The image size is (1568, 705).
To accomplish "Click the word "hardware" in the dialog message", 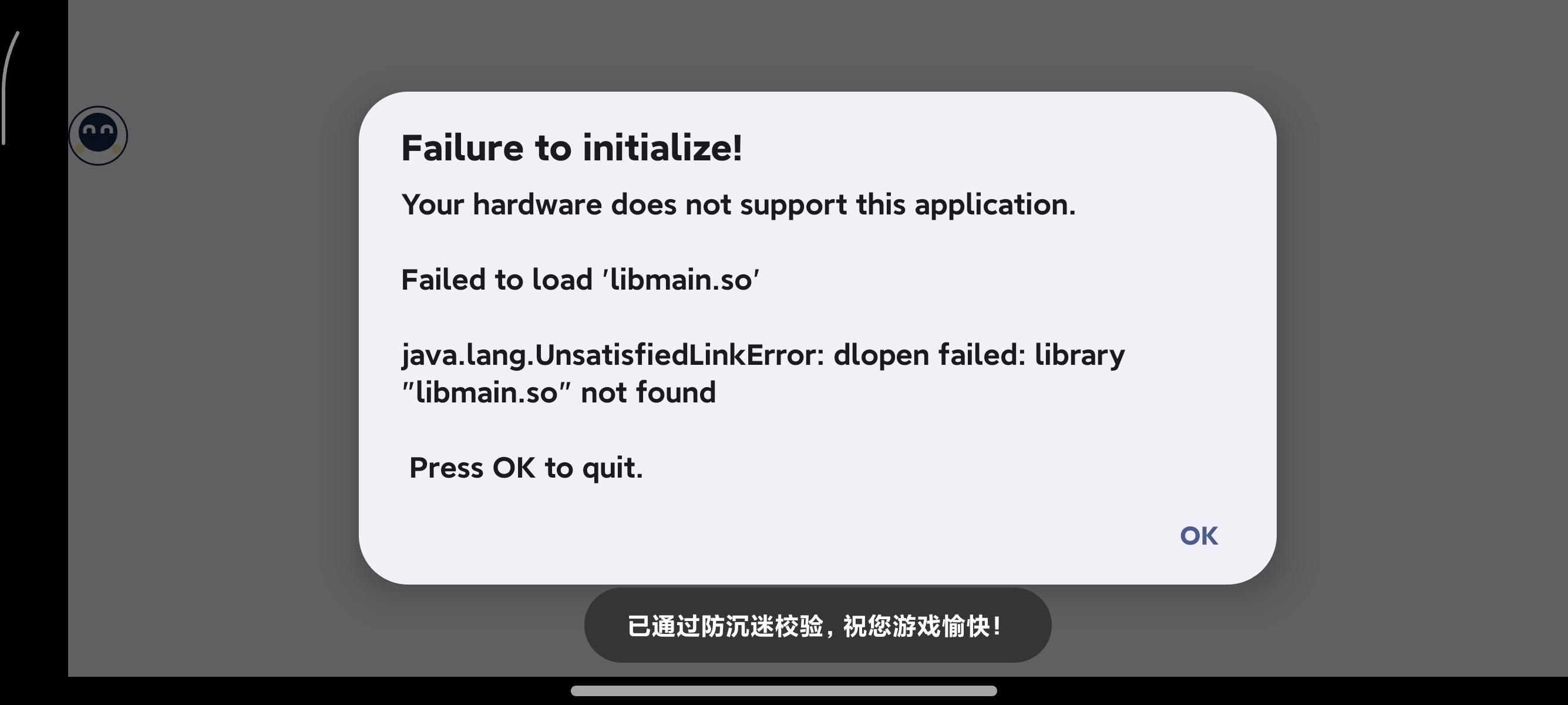I will click(x=537, y=204).
